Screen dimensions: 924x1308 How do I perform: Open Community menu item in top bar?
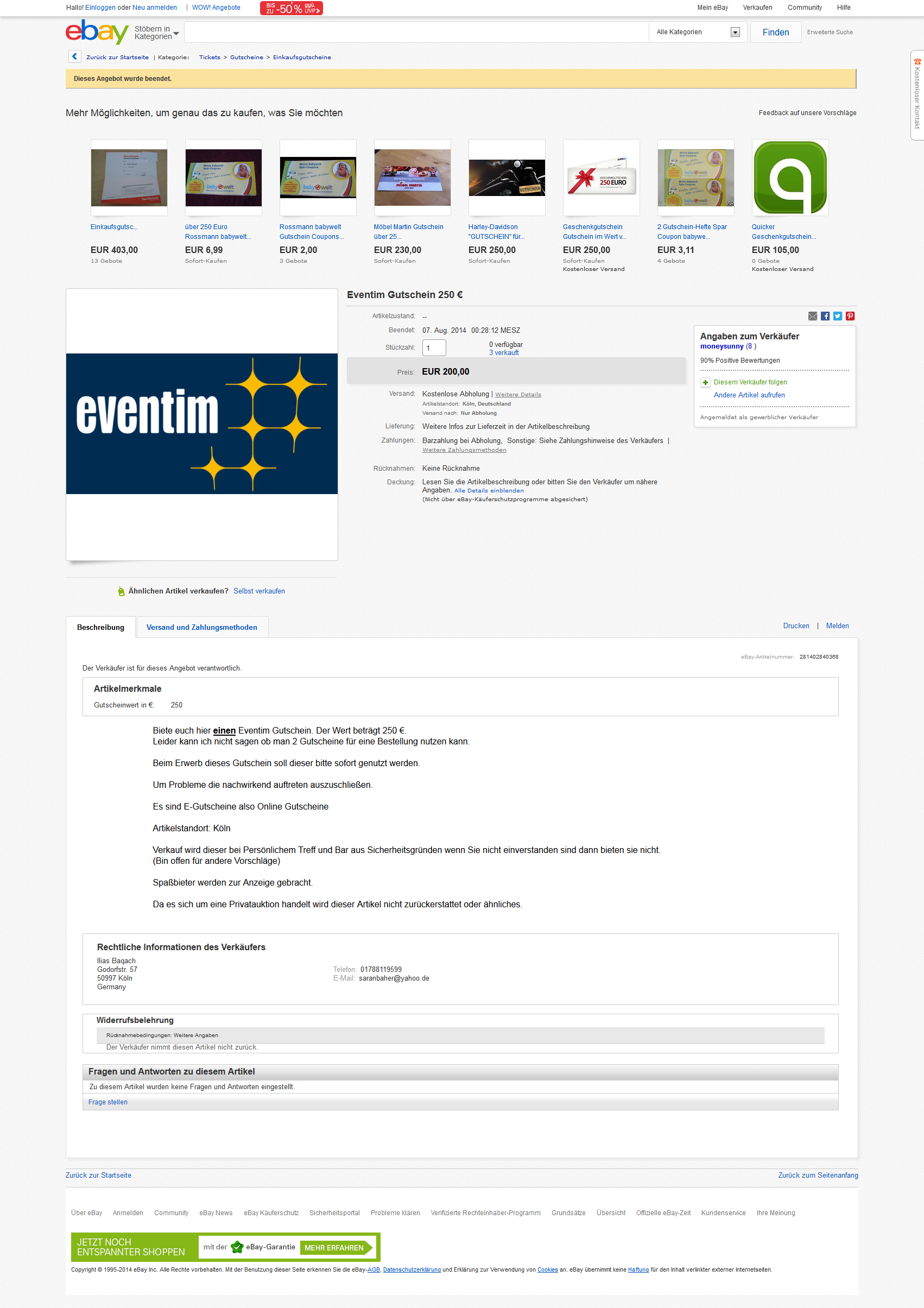pyautogui.click(x=805, y=8)
